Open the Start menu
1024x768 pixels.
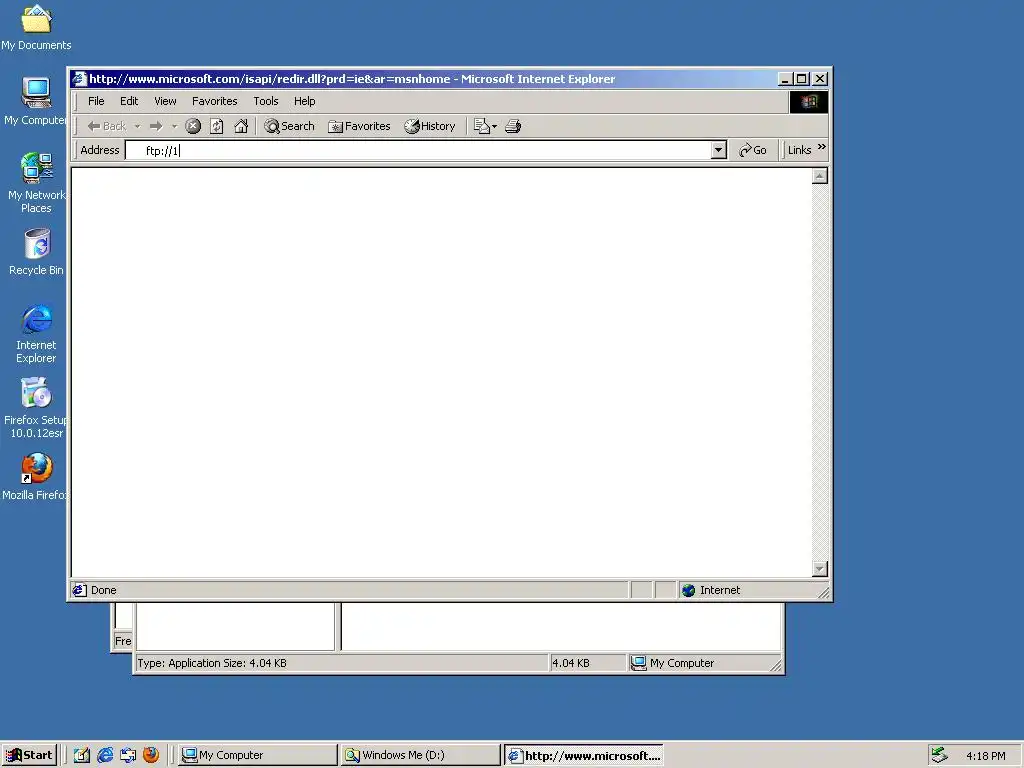(29, 755)
